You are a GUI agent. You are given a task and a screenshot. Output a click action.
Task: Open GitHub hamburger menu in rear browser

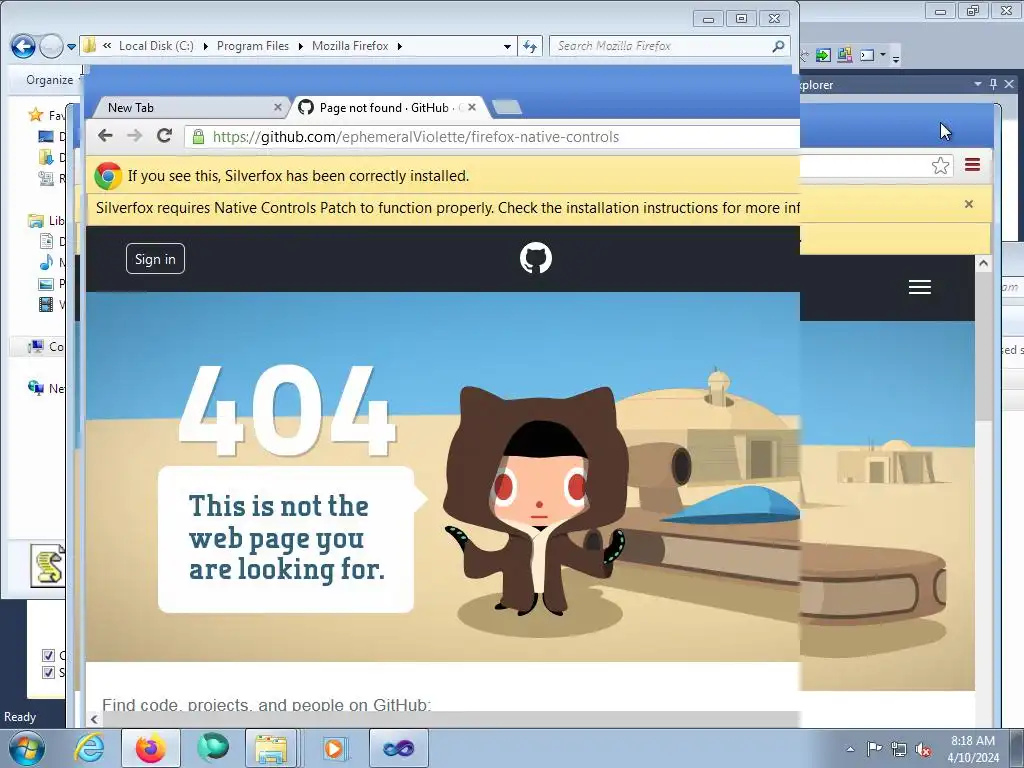[x=920, y=287]
